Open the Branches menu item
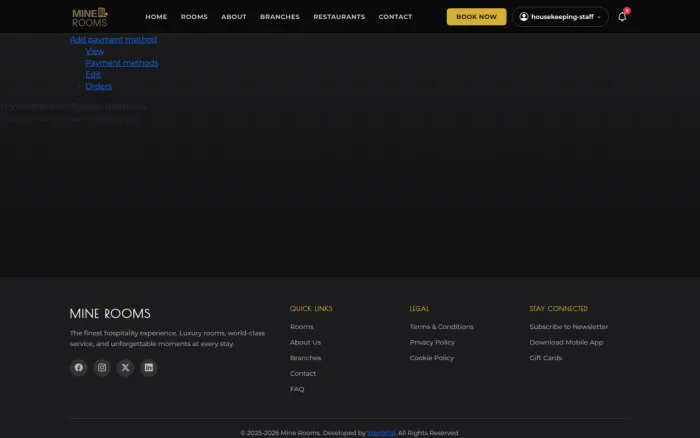Viewport: 700px width, 438px height. pos(280,17)
